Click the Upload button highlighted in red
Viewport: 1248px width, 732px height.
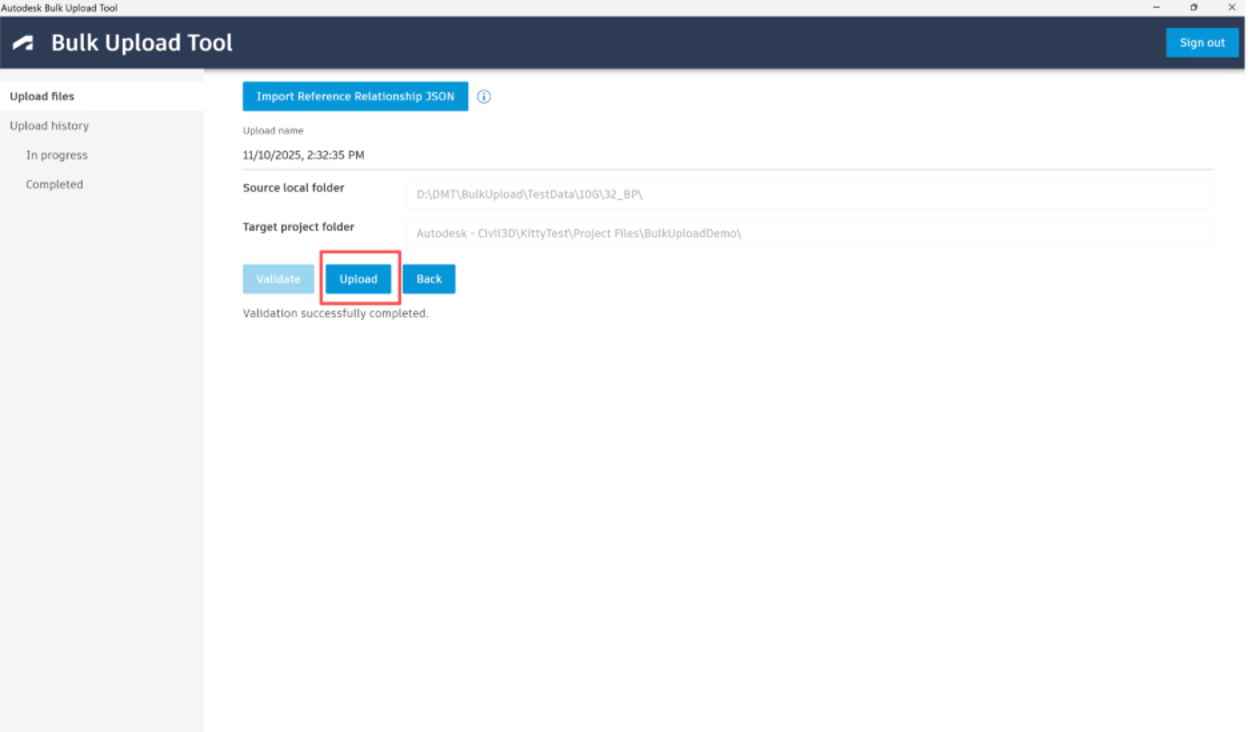[x=359, y=278]
